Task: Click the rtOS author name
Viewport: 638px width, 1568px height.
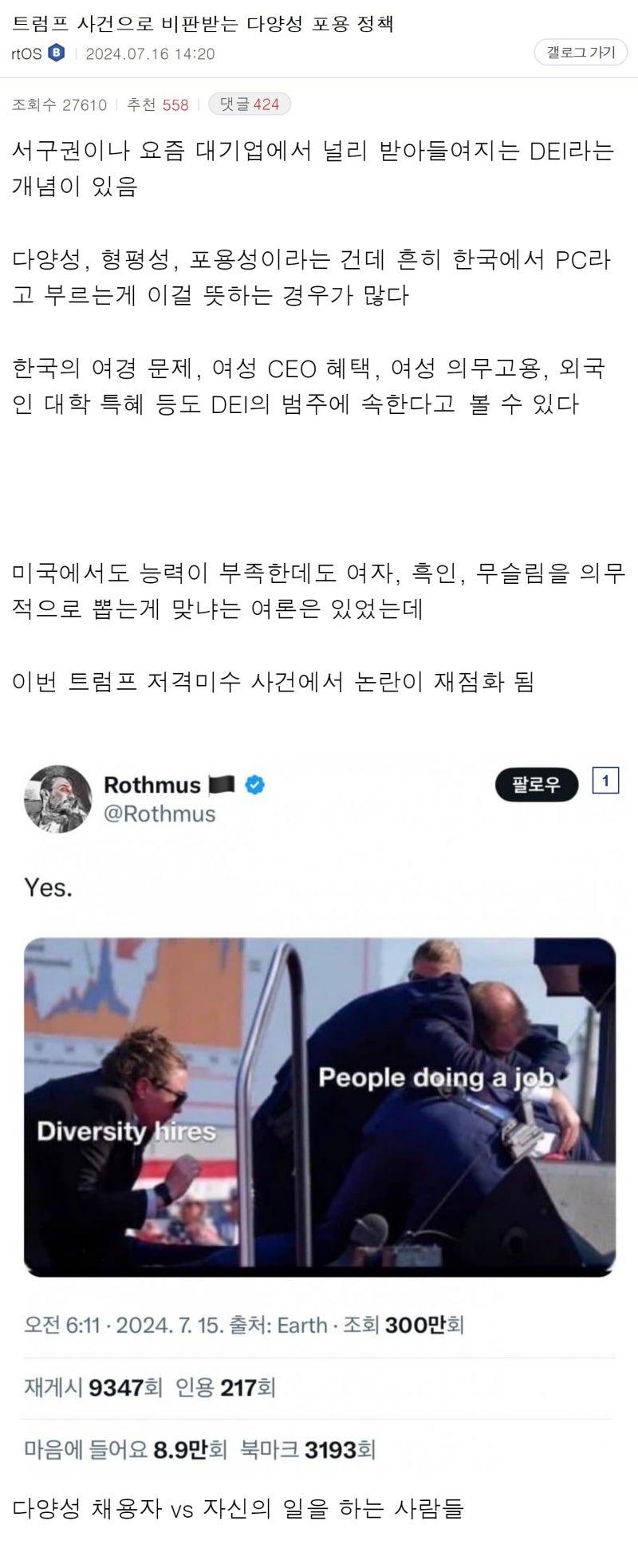Action: tap(26, 54)
